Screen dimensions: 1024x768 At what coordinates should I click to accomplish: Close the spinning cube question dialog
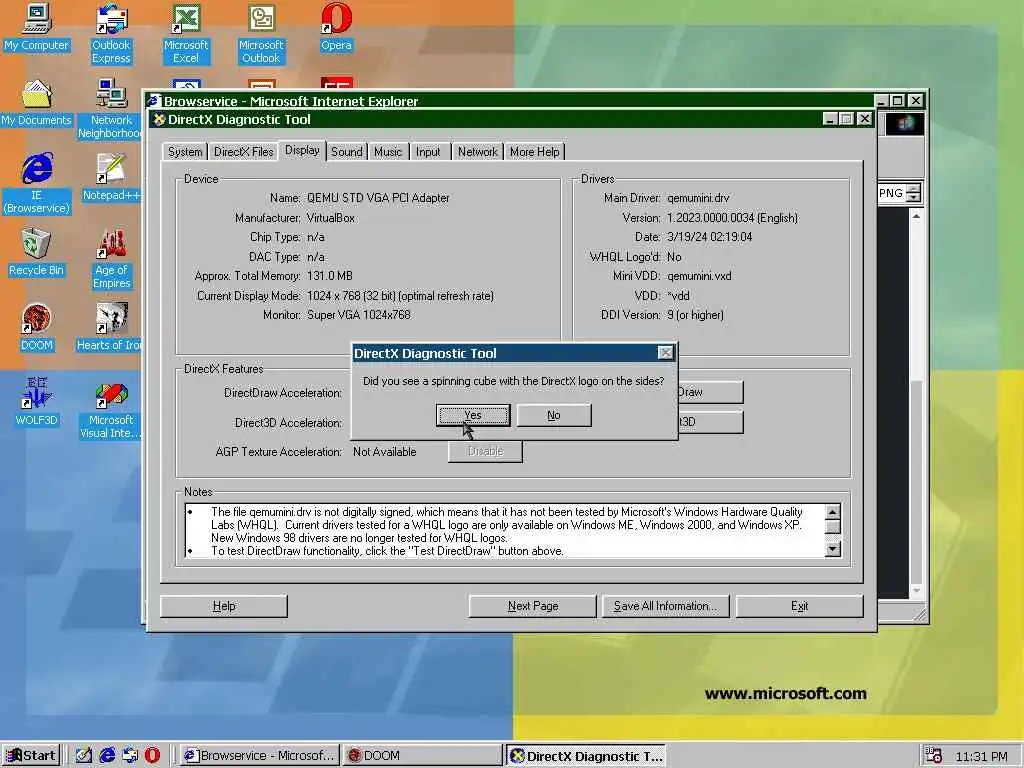[665, 353]
